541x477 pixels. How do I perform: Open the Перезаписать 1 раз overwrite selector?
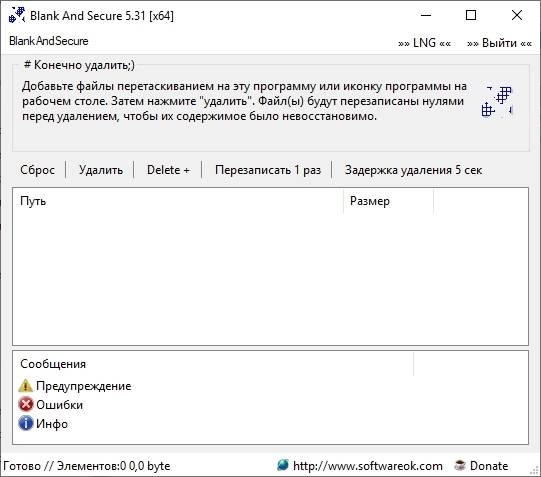(x=268, y=170)
